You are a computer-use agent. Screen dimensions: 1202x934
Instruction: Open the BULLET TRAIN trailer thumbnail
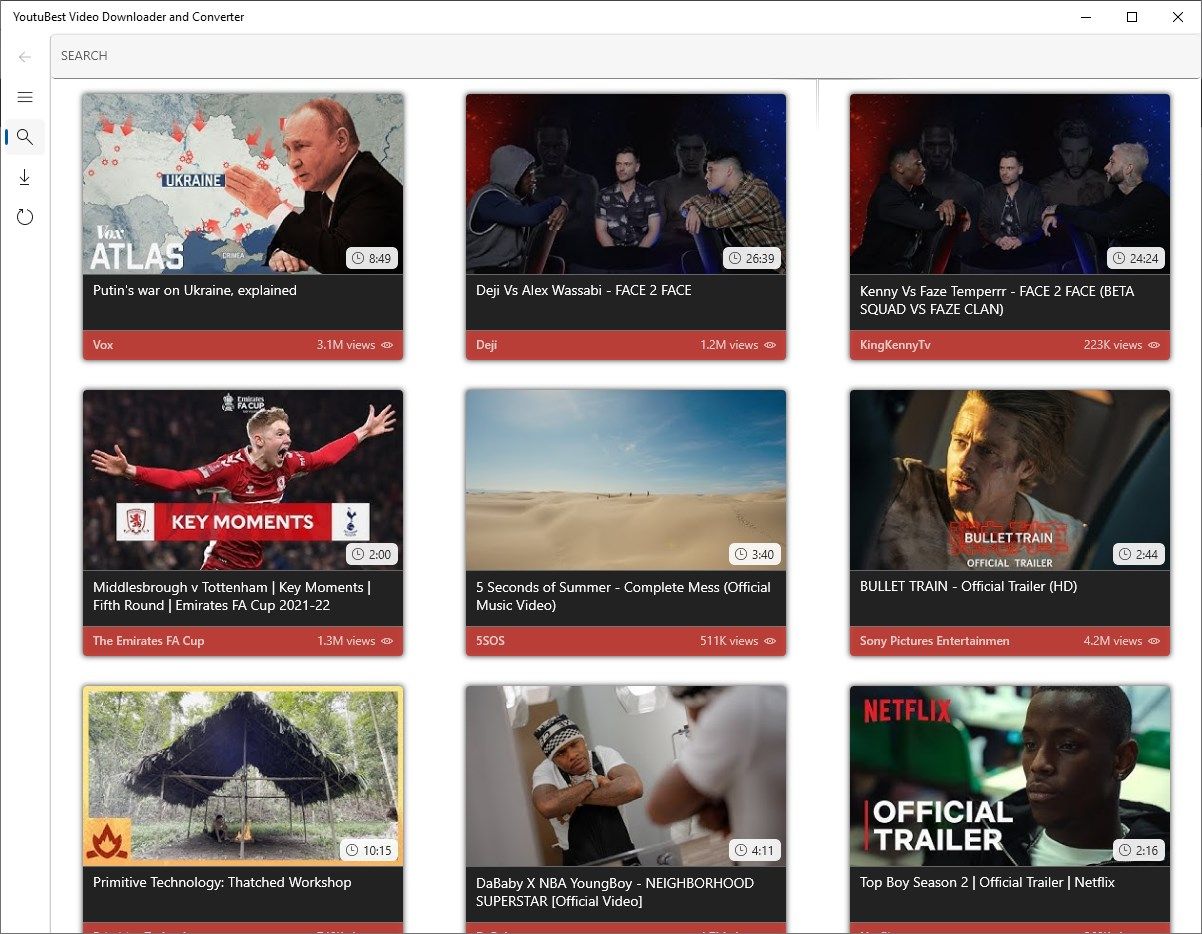coord(1010,480)
